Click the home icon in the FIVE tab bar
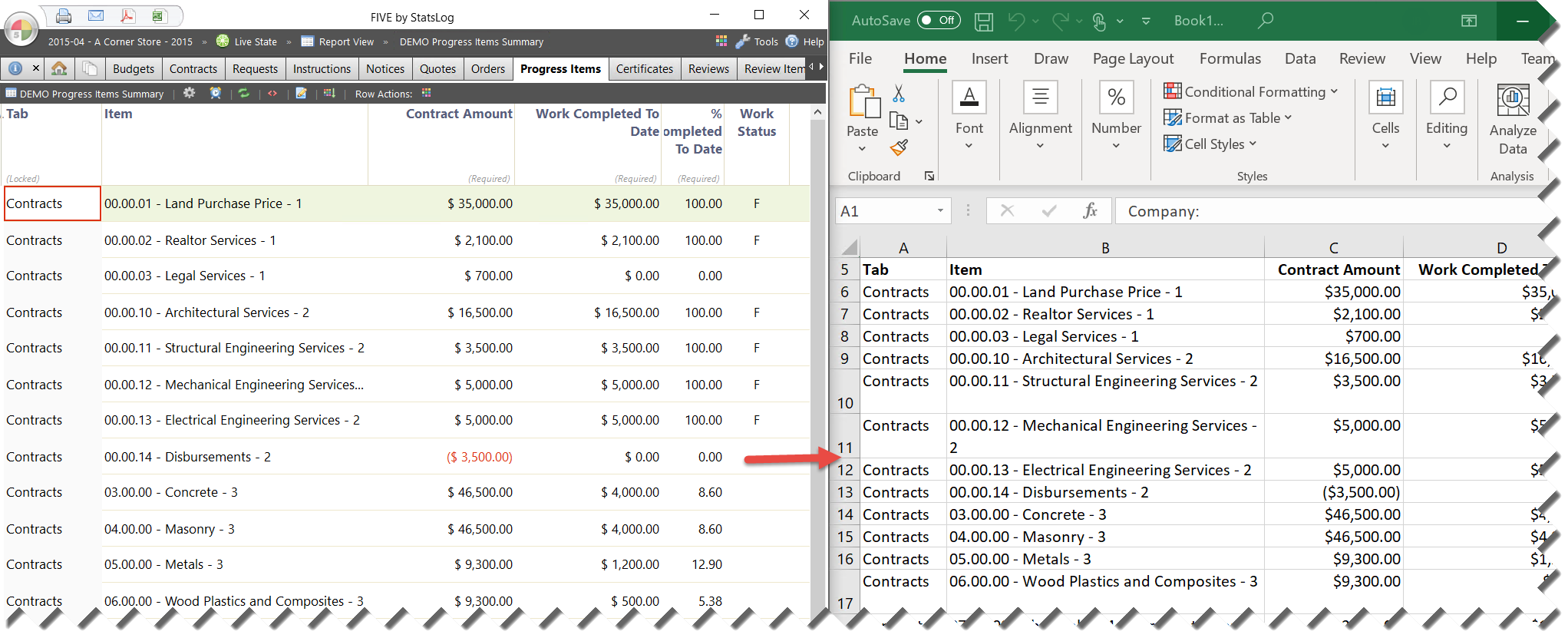 tap(59, 68)
